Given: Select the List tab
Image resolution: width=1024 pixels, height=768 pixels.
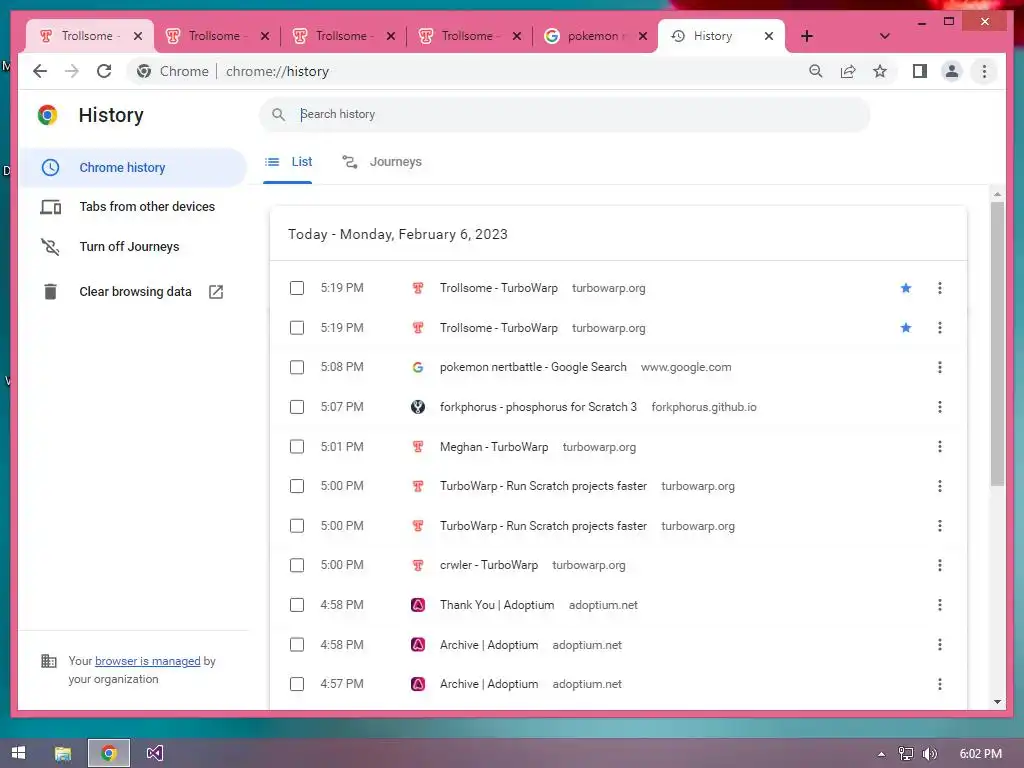Looking at the screenshot, I should point(288,162).
